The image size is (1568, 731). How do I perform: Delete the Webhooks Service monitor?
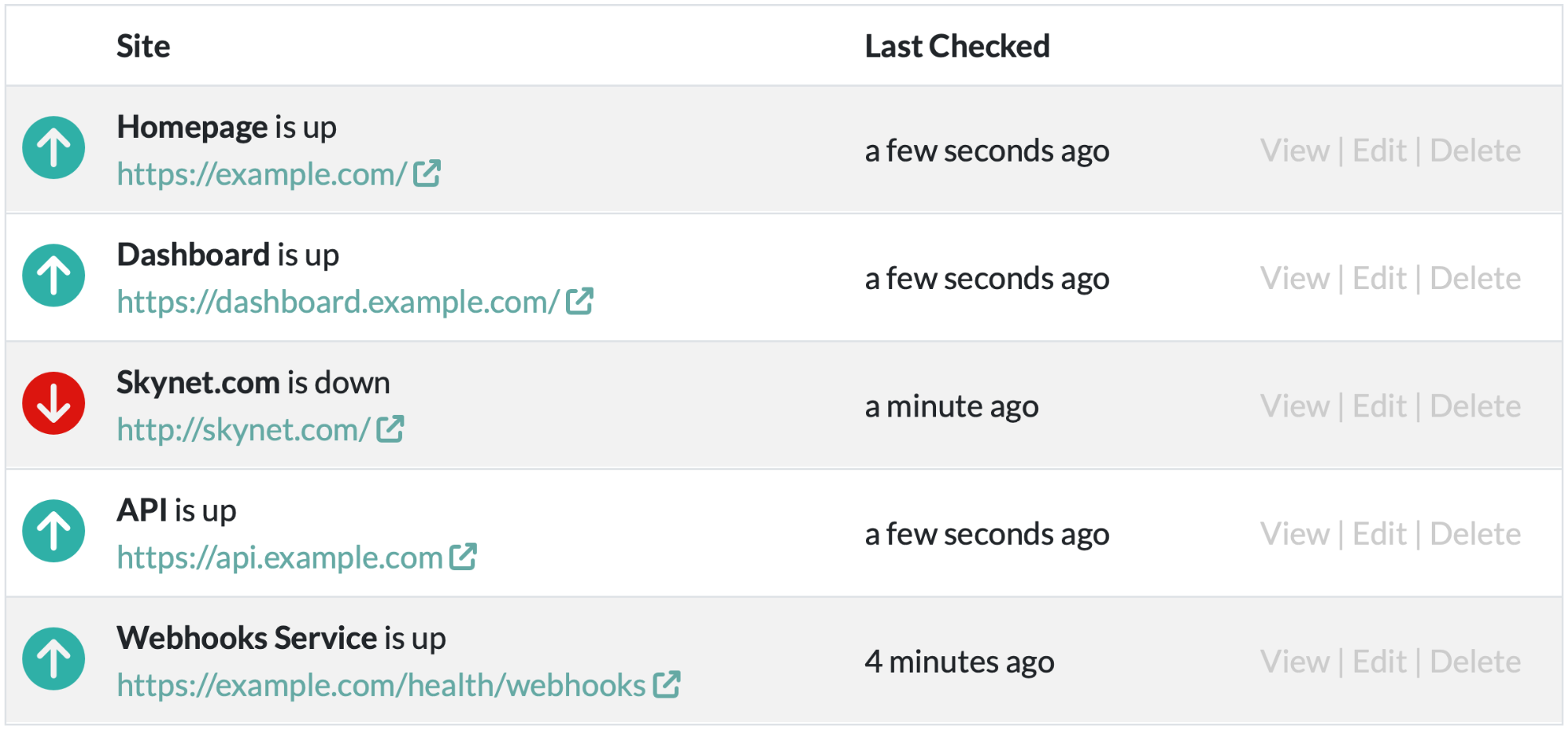tap(1475, 662)
